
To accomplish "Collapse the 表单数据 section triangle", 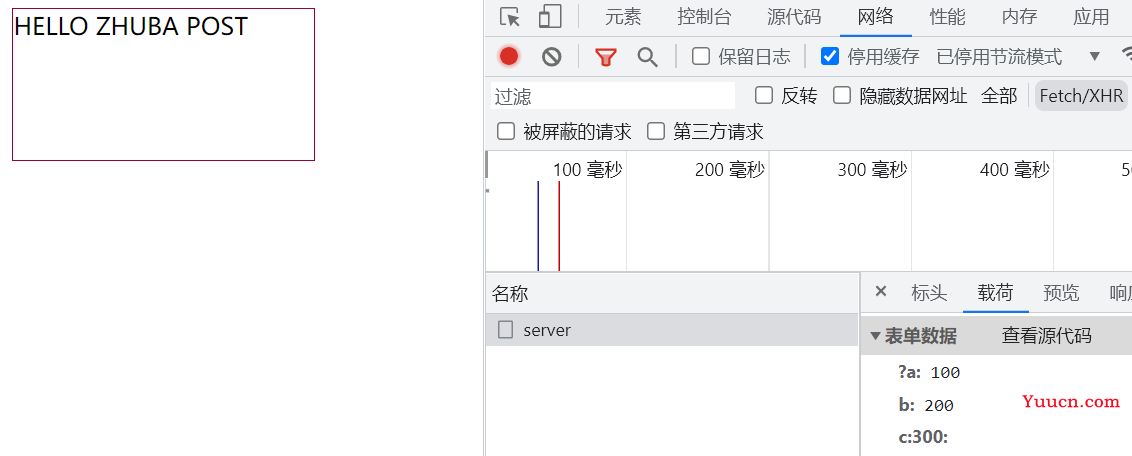I will pos(876,336).
